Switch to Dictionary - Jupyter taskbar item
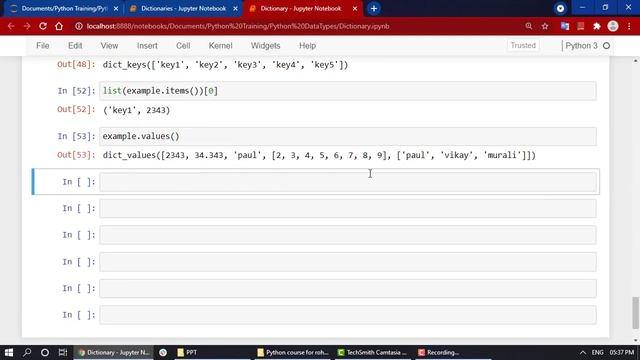The image size is (640, 360). pyautogui.click(x=113, y=352)
